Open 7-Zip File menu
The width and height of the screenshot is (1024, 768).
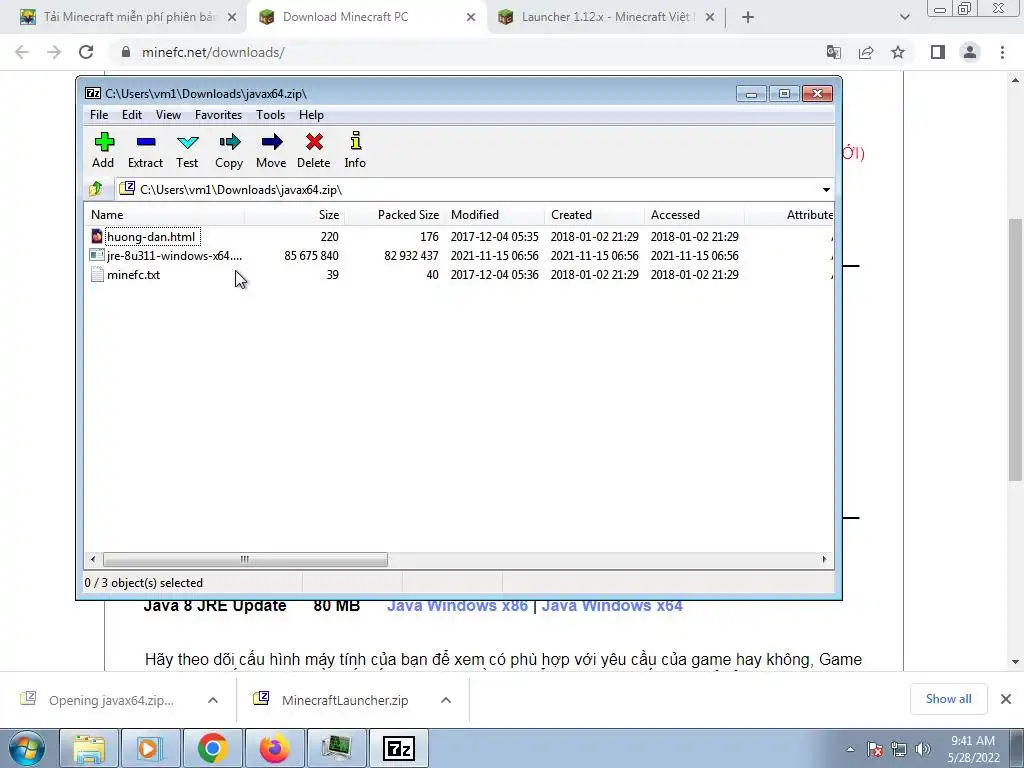point(99,115)
